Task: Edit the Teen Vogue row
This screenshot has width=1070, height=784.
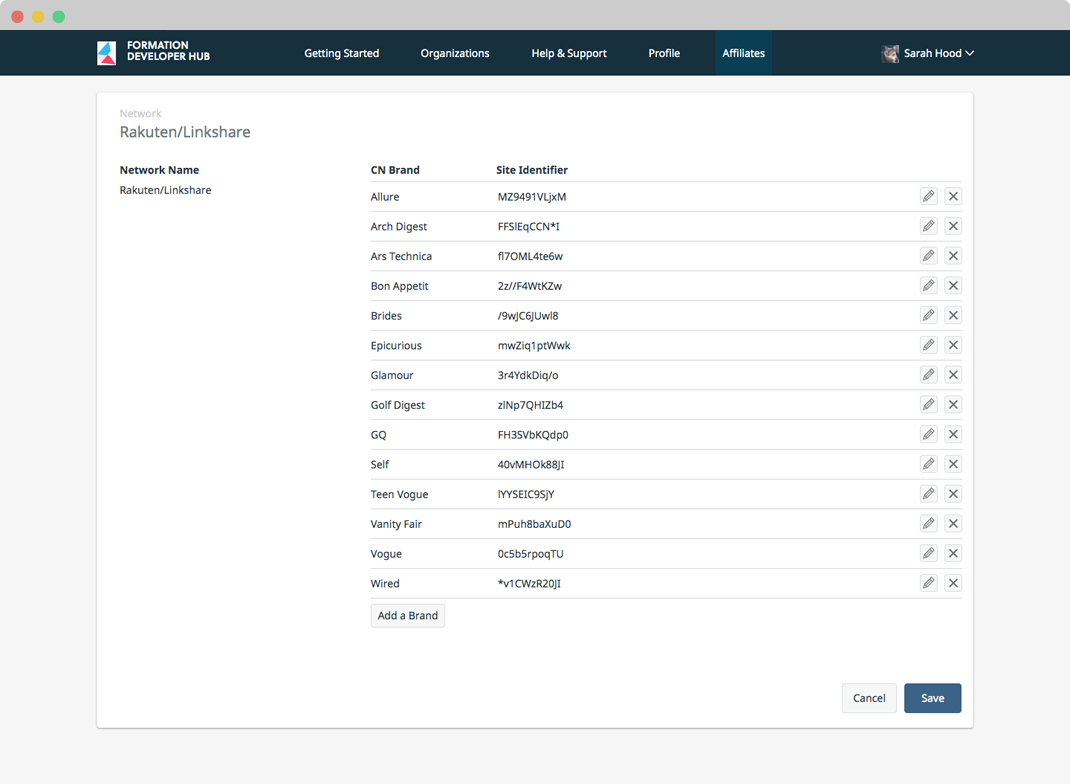Action: pyautogui.click(x=928, y=494)
